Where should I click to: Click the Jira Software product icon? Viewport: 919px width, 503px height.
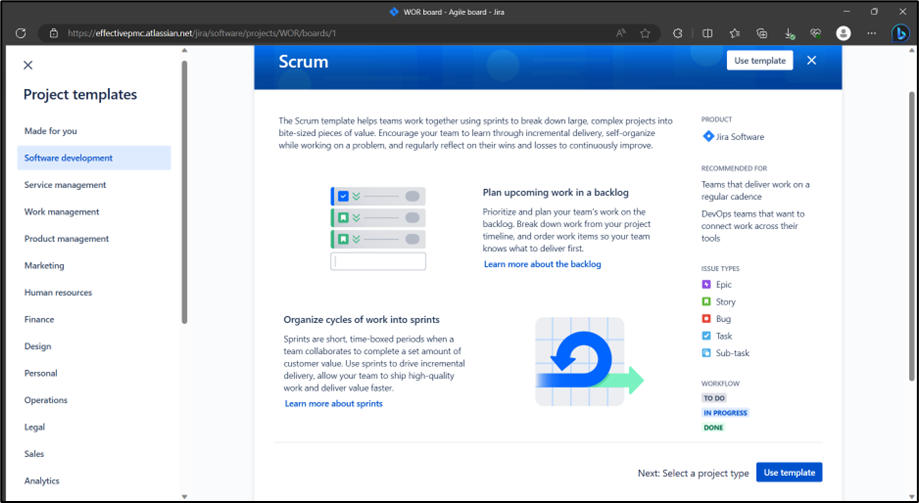[708, 137]
